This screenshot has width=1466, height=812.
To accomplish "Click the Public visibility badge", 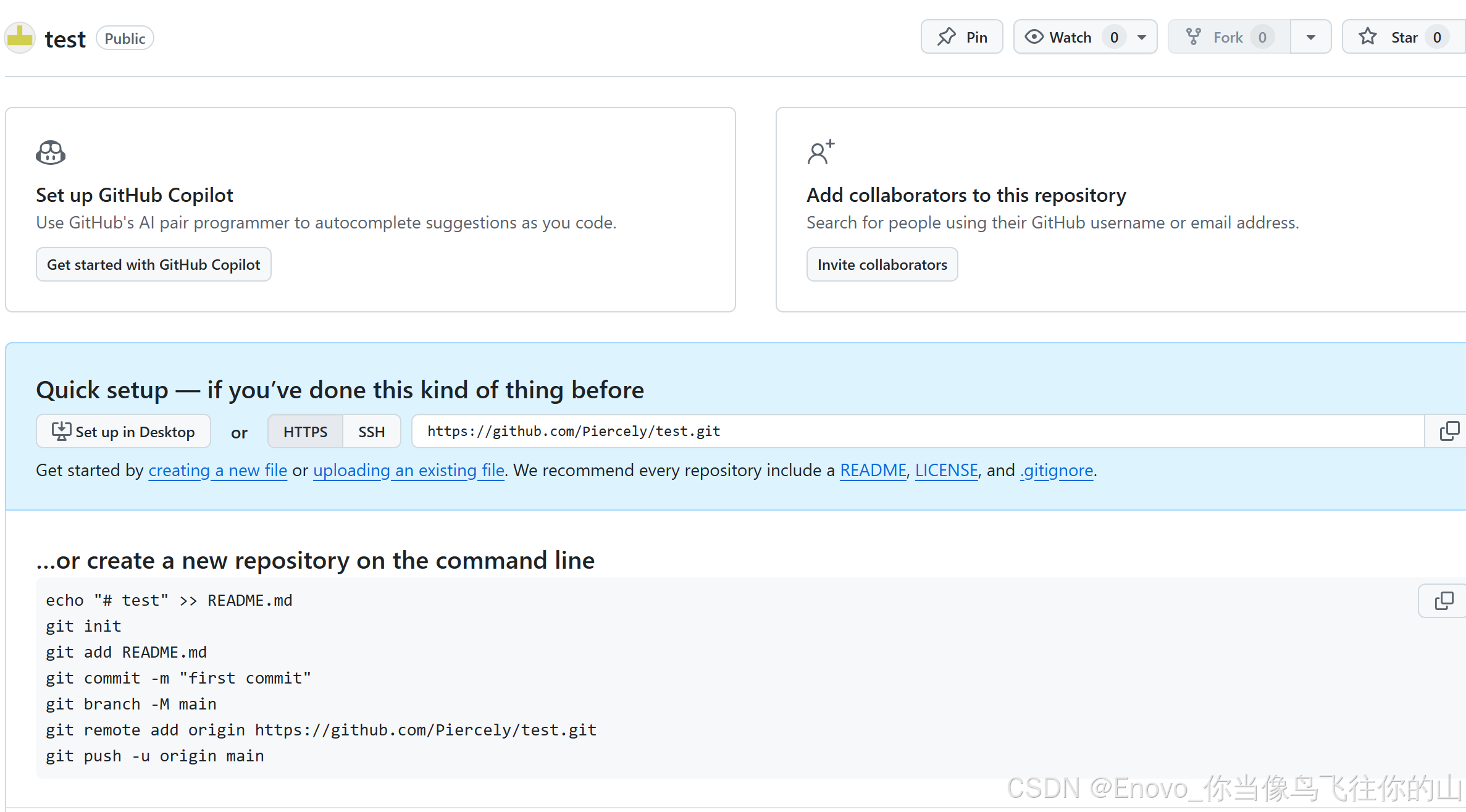I will click(125, 38).
